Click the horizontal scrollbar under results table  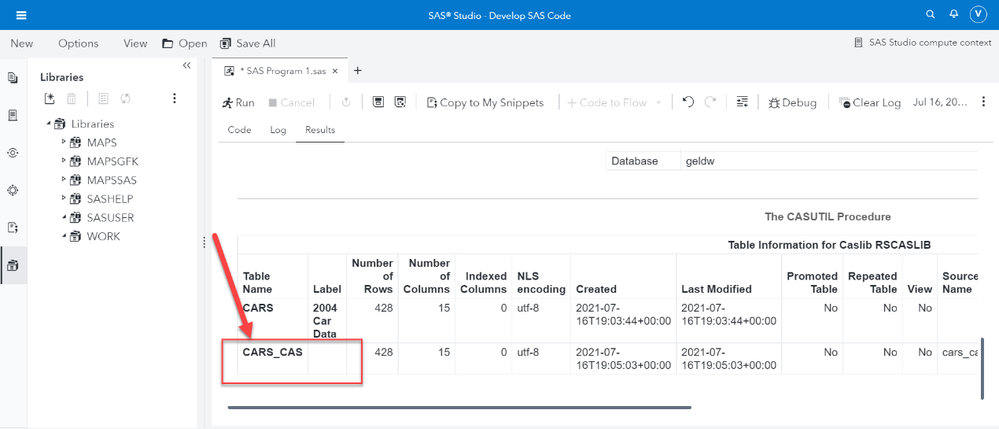point(459,407)
